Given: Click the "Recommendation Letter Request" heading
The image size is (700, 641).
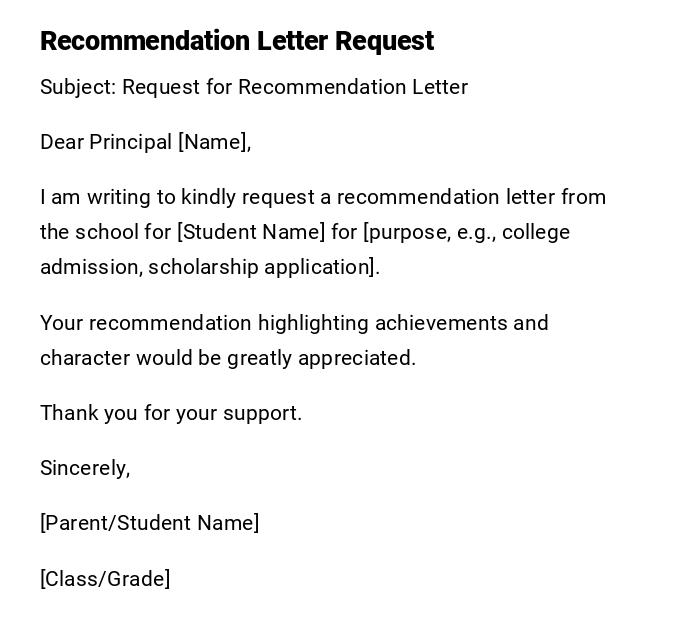Looking at the screenshot, I should 237,41.
